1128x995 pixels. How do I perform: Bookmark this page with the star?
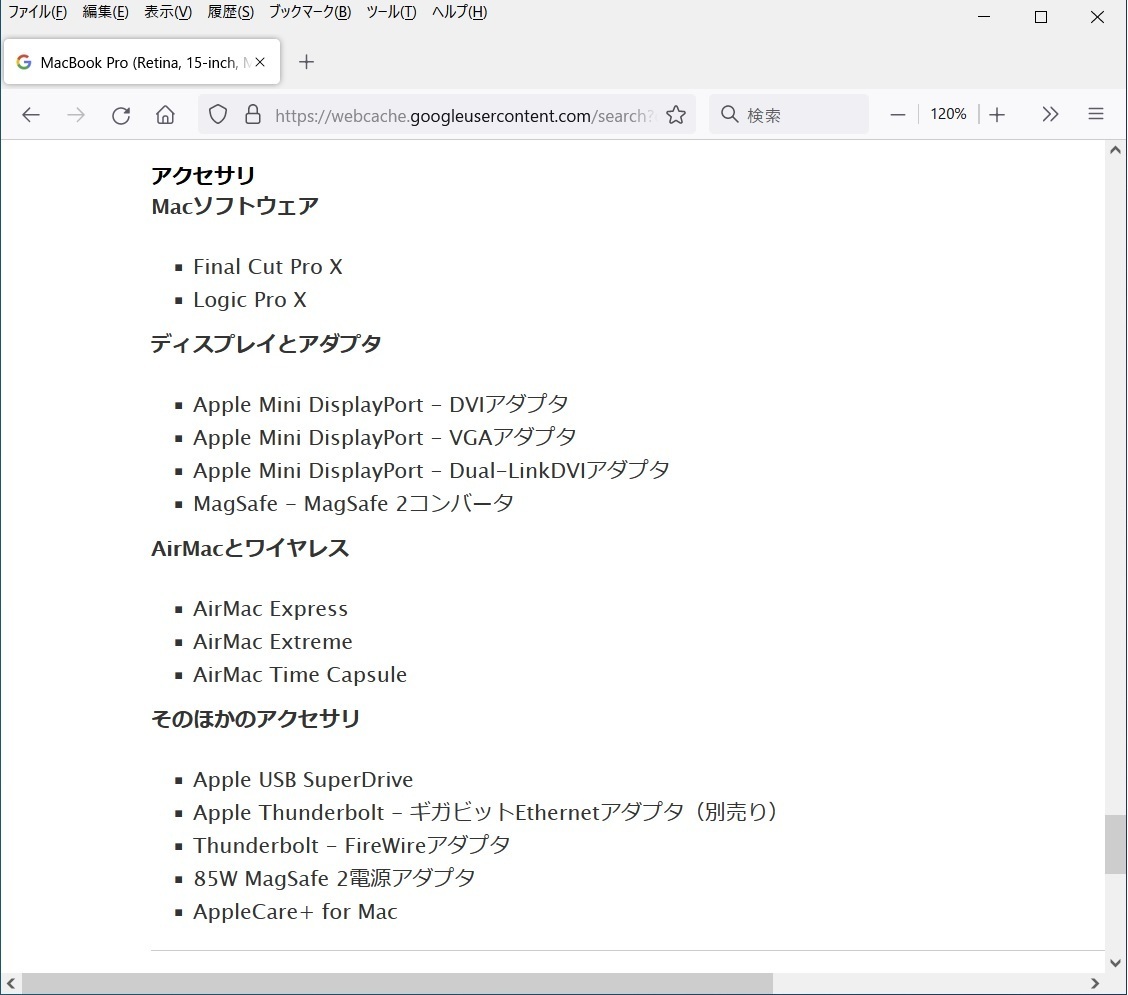click(676, 115)
